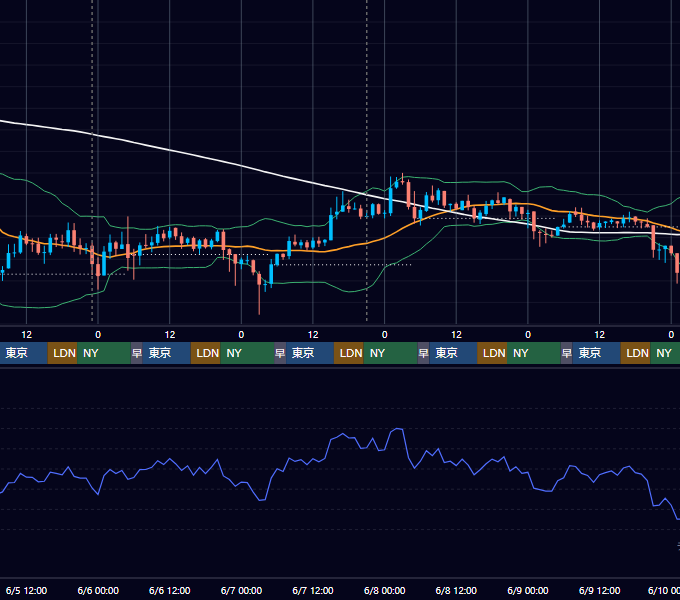680x600 pixels.
Task: Select the 東京 session block for 6/9
Action: (596, 353)
